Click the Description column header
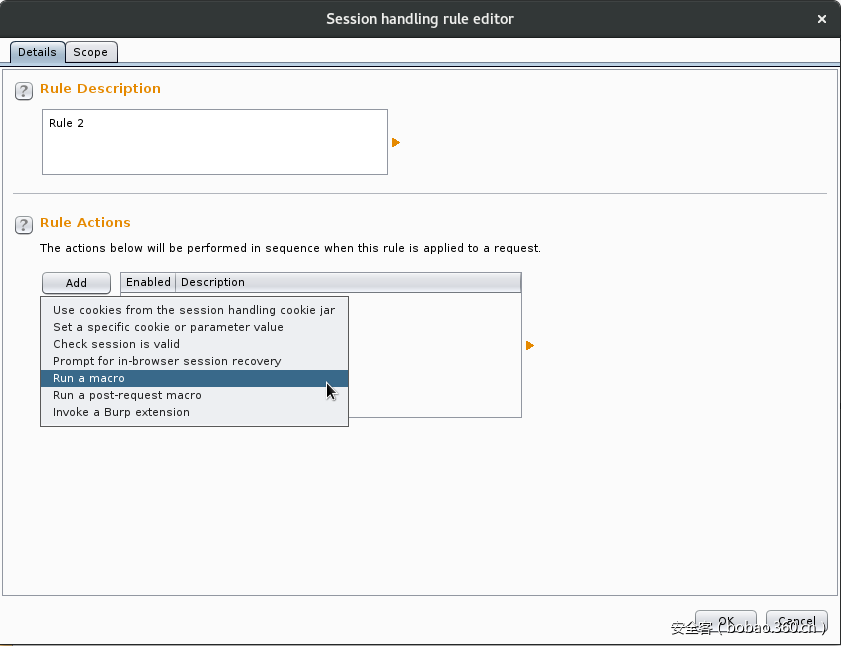Screen dimensions: 841x646 click(348, 282)
